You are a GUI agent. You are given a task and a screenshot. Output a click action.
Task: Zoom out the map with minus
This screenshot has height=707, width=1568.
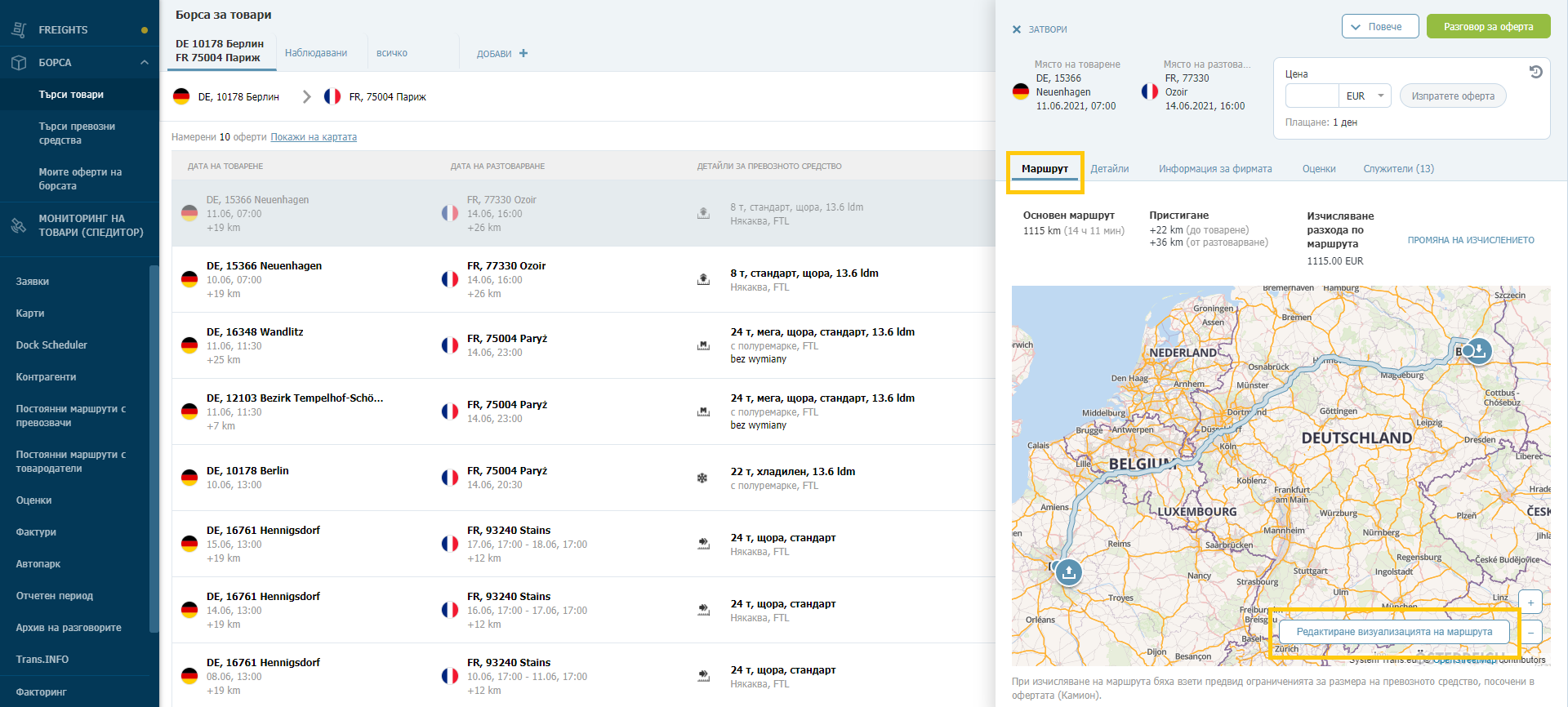tap(1530, 632)
